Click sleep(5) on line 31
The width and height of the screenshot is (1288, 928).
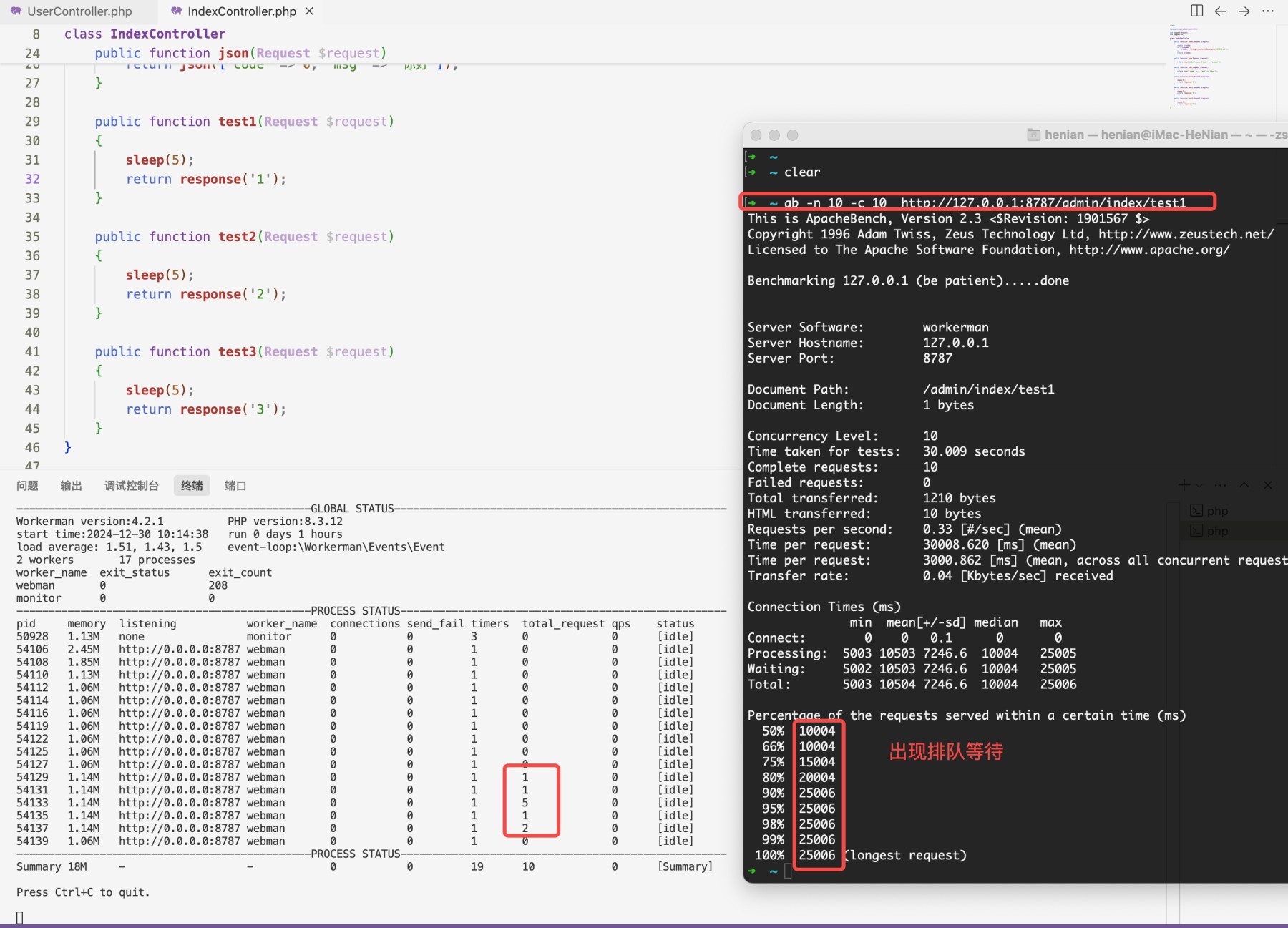pos(160,160)
